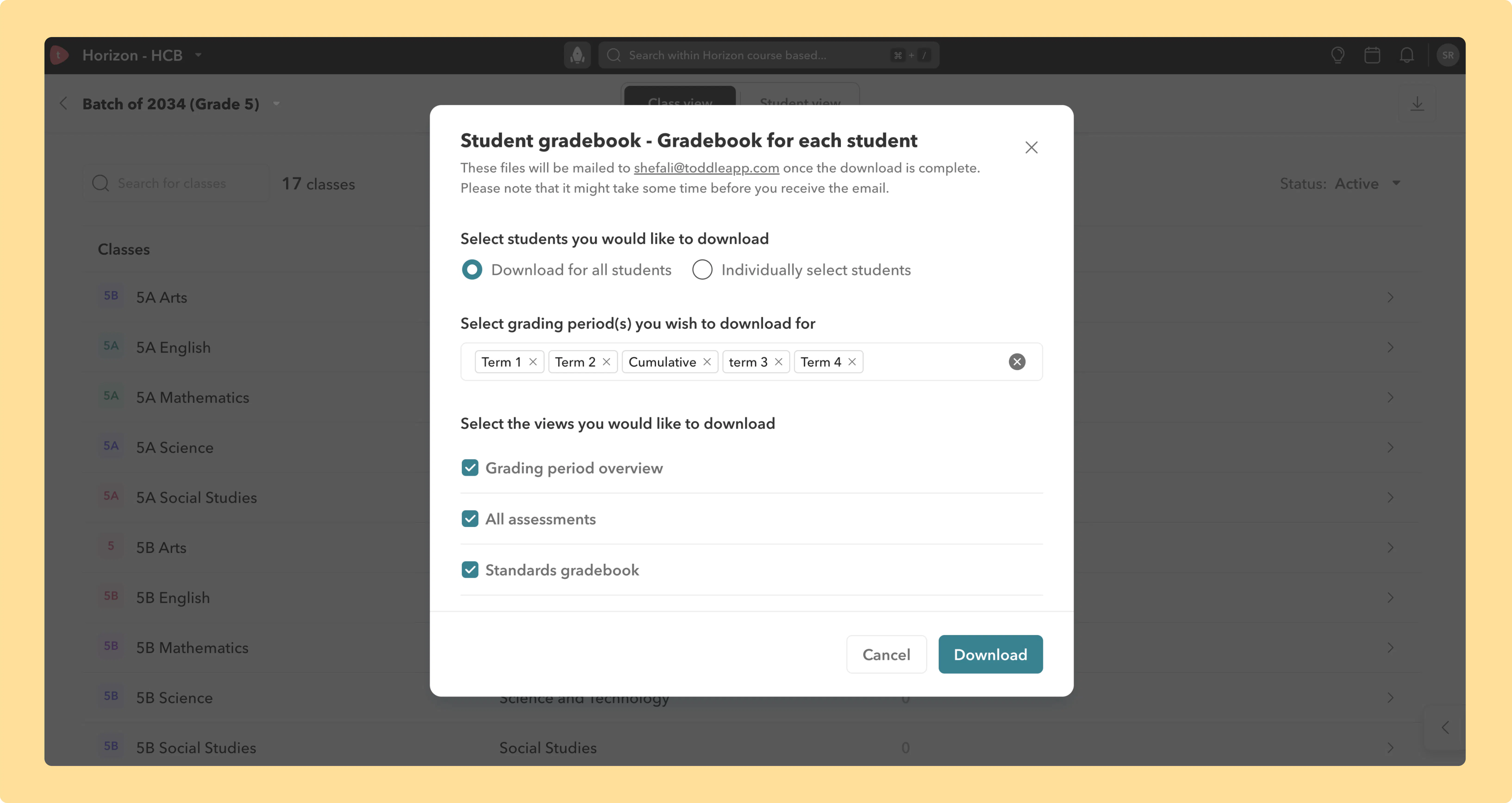This screenshot has width=1512, height=803.
Task: Select Individually select students option
Action: point(702,270)
